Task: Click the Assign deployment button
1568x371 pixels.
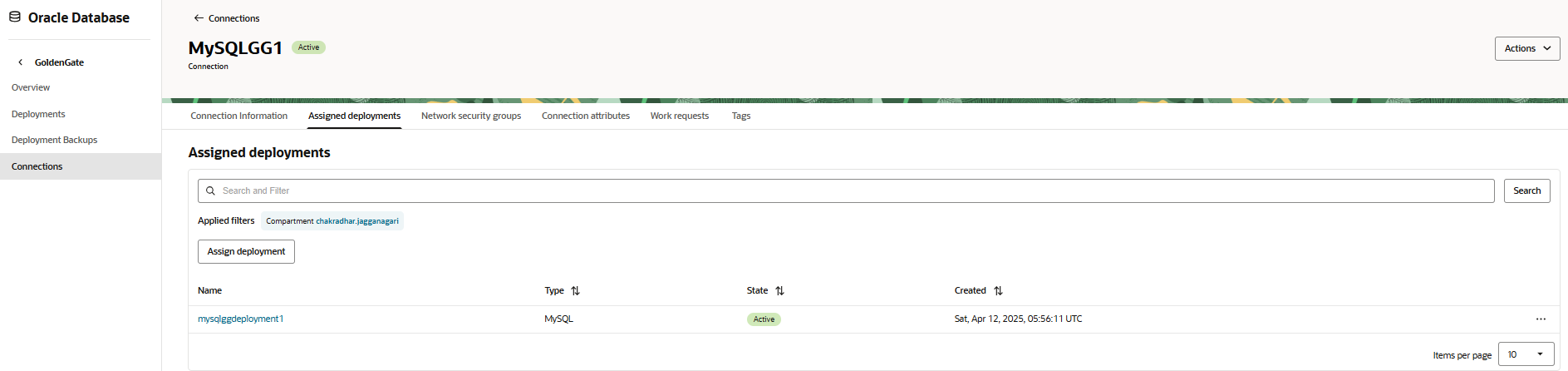Action: (x=246, y=251)
